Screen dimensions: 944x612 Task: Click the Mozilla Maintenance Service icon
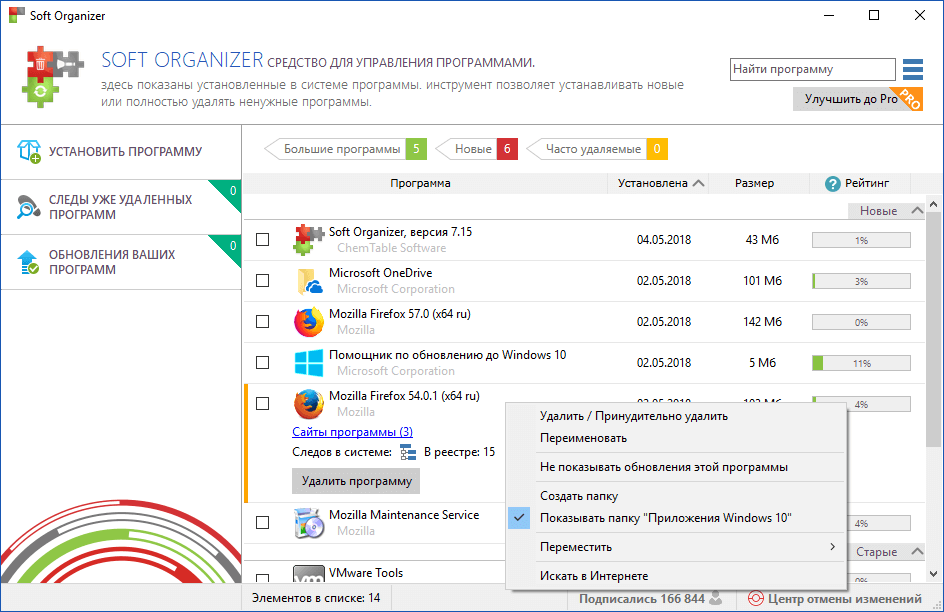point(309,523)
